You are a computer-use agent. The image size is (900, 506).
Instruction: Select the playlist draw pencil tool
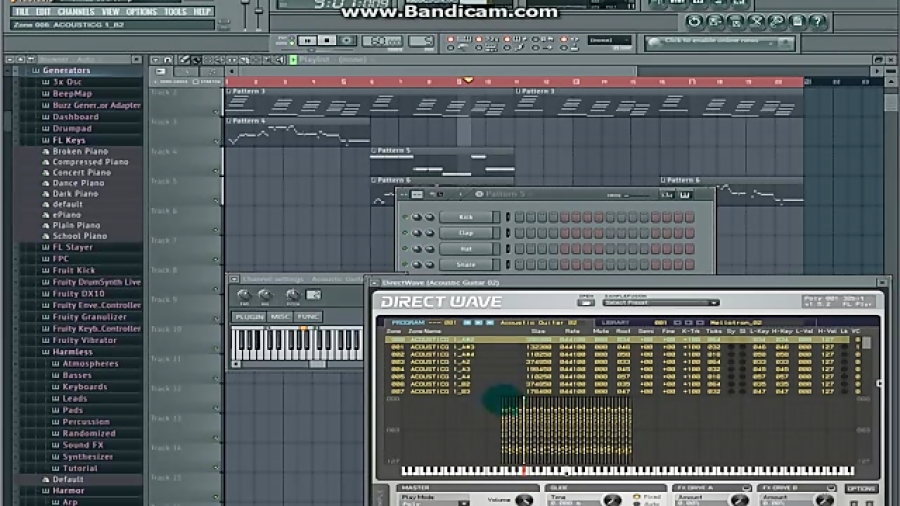point(184,60)
